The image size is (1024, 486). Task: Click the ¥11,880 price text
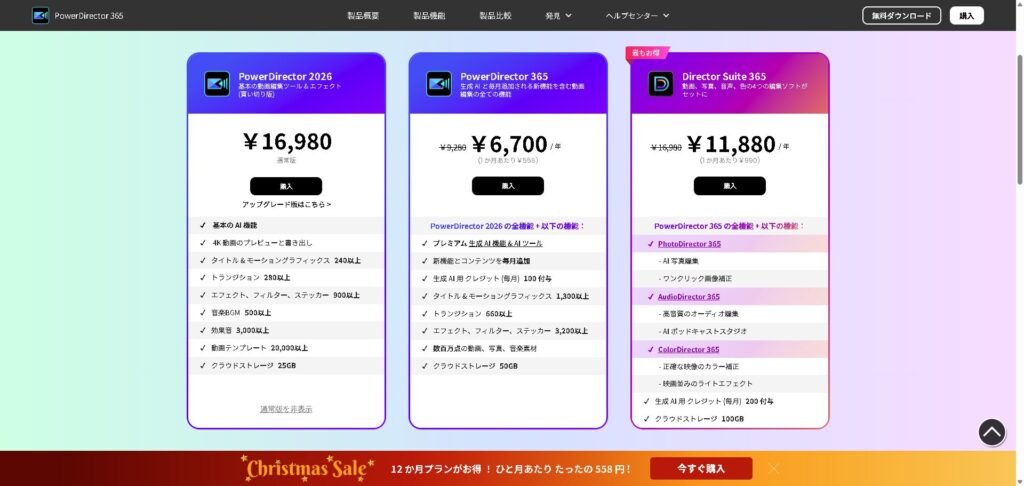731,144
